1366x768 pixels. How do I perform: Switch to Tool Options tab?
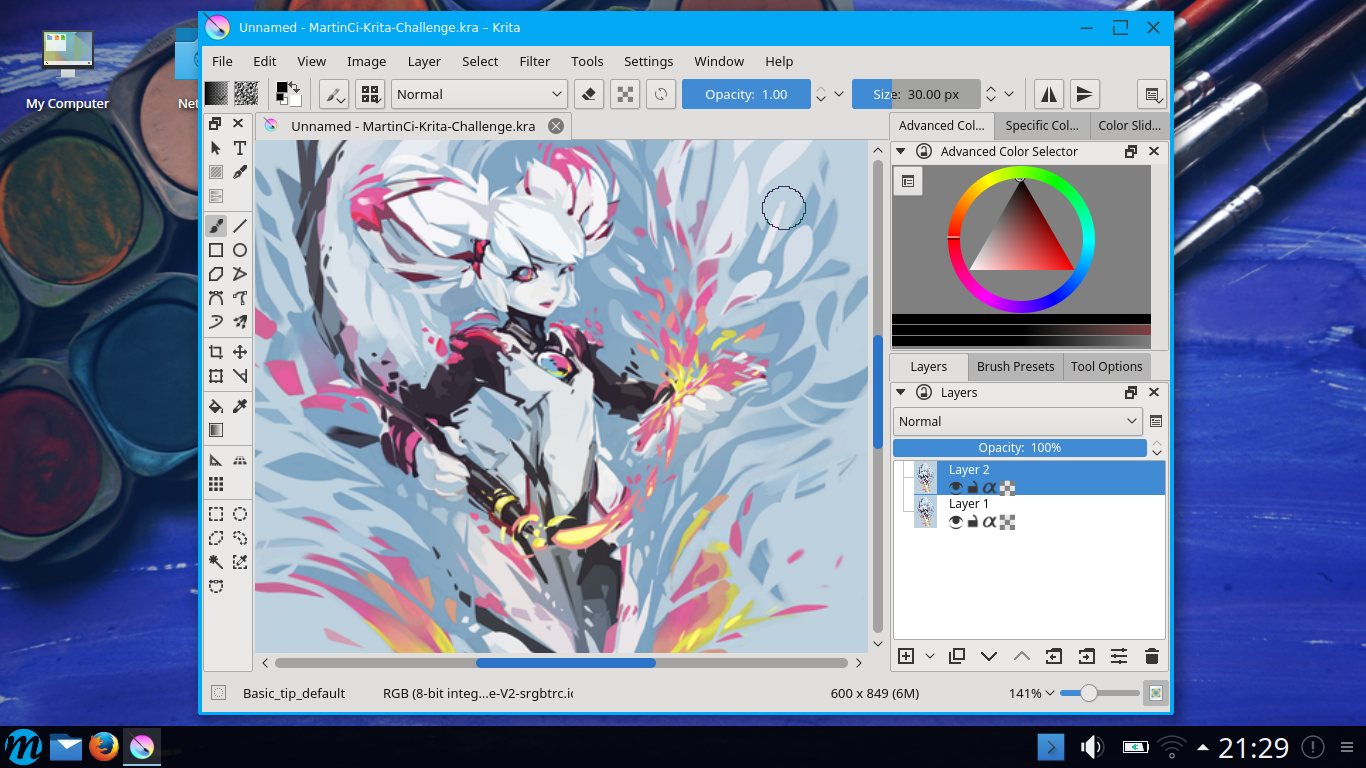(x=1106, y=366)
